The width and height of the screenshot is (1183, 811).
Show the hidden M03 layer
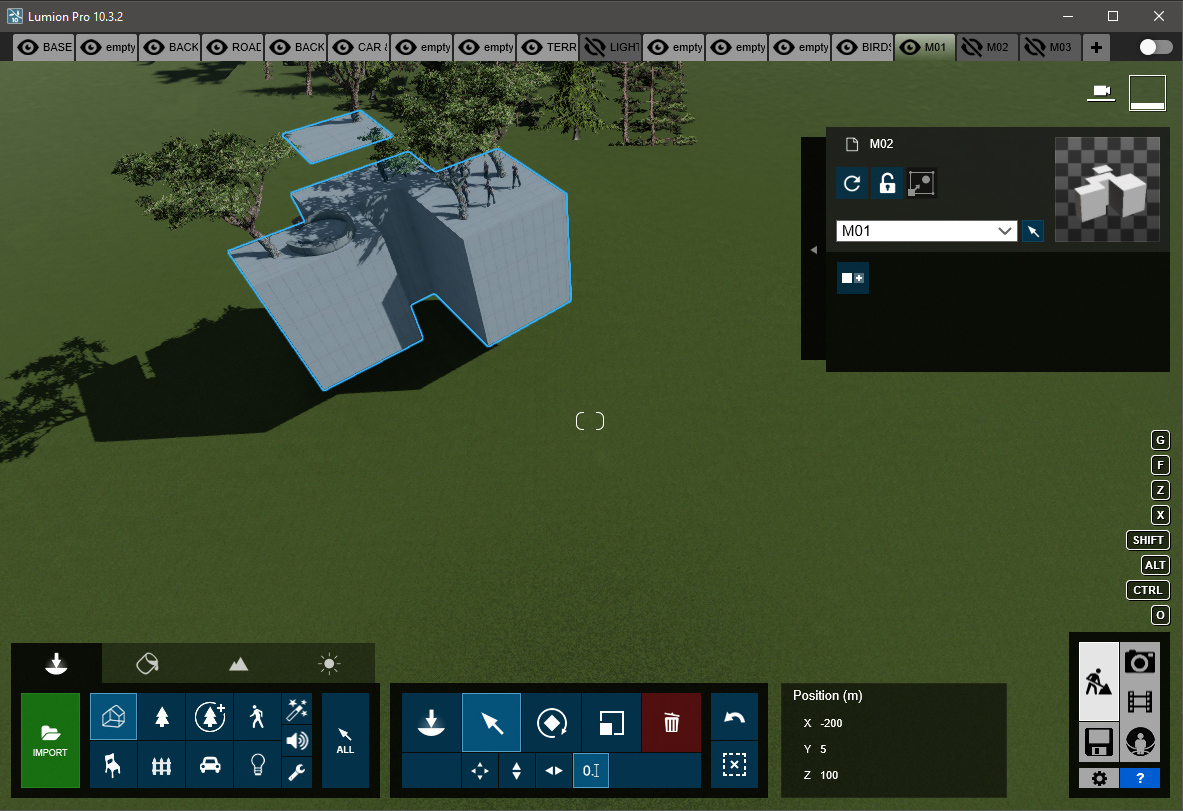1034,47
